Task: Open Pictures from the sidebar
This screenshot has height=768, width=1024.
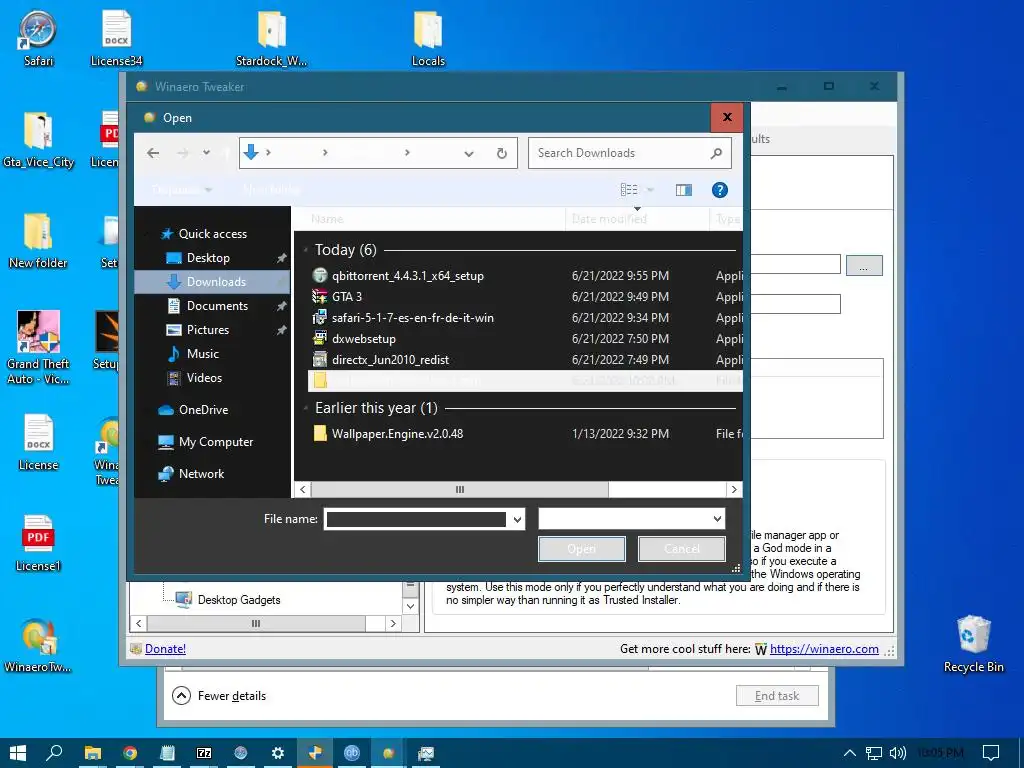Action: point(207,330)
